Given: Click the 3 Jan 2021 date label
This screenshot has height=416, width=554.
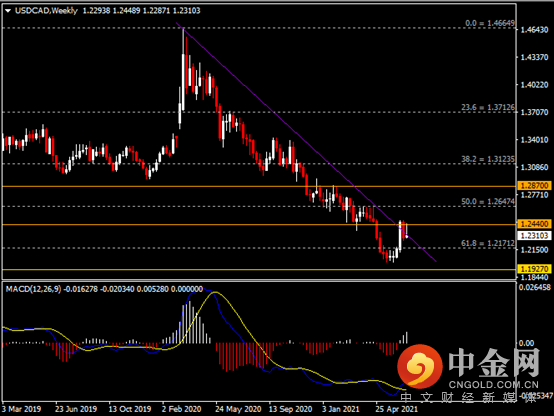Looking at the screenshot, I should click(341, 409).
